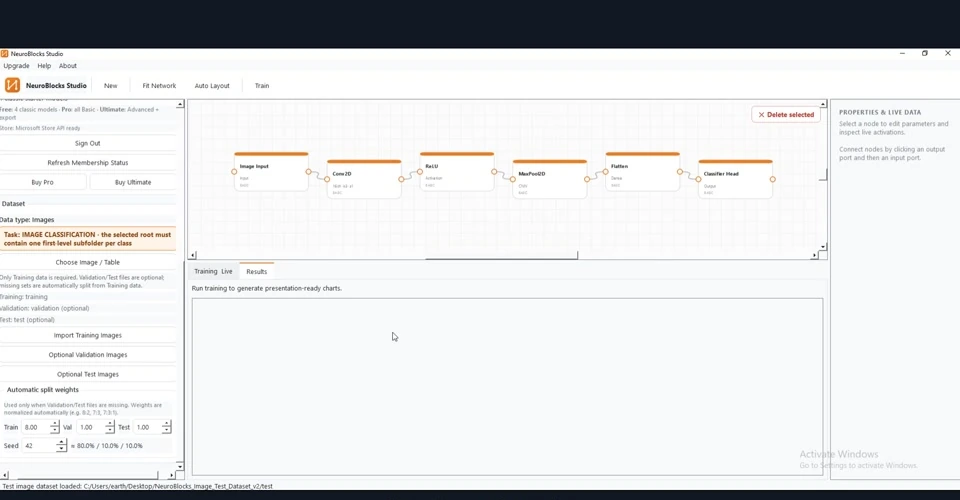Viewport: 960px width, 500px height.
Task: Switch to the Training Live tab
Action: click(213, 271)
